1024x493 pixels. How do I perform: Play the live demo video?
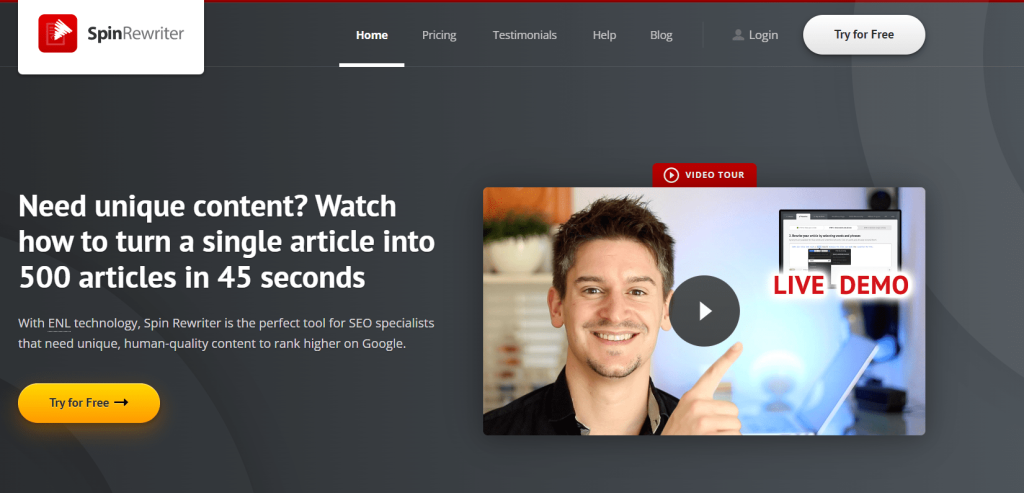[704, 311]
